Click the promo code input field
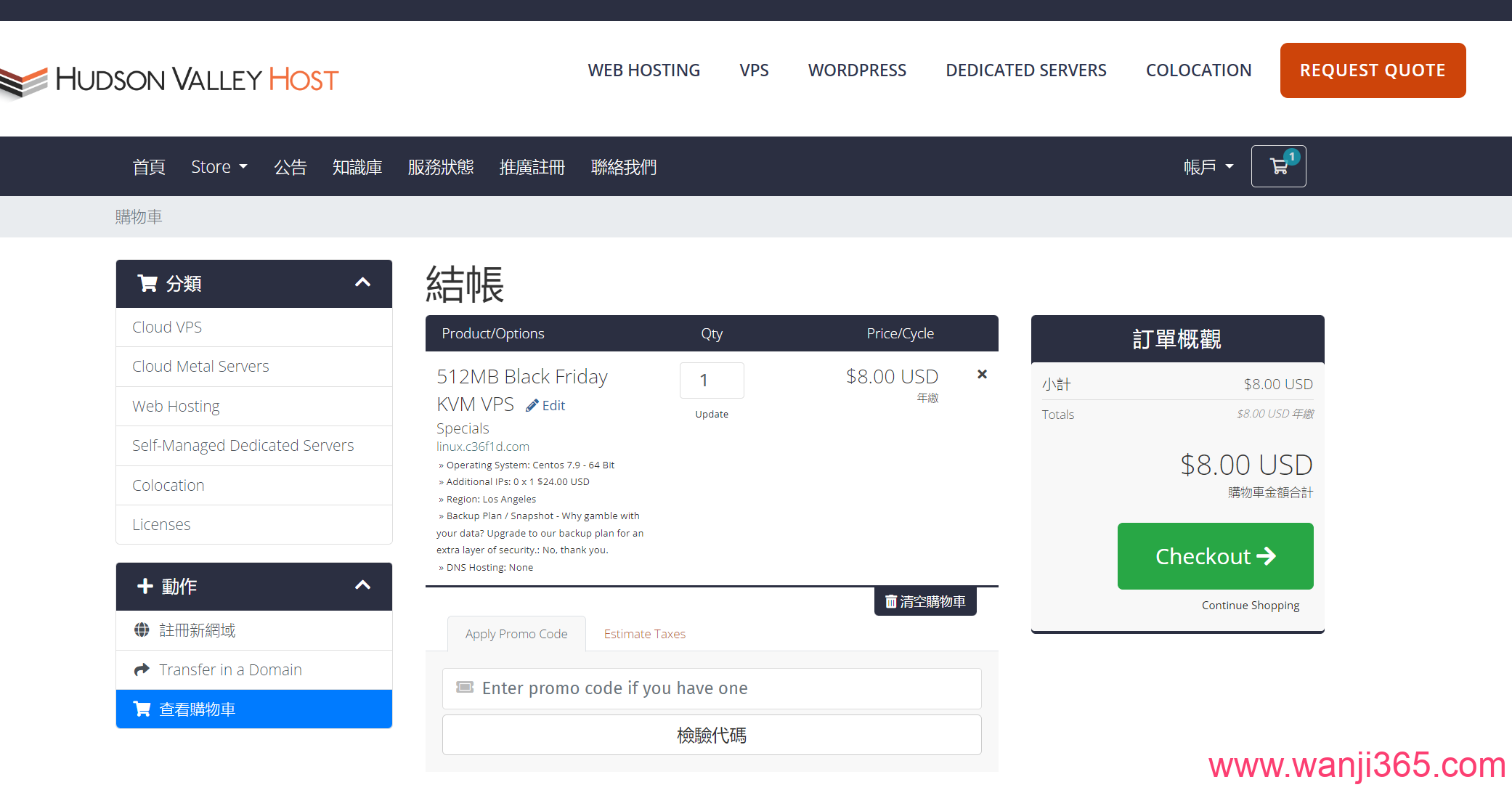Image resolution: width=1512 pixels, height=790 pixels. click(x=712, y=688)
